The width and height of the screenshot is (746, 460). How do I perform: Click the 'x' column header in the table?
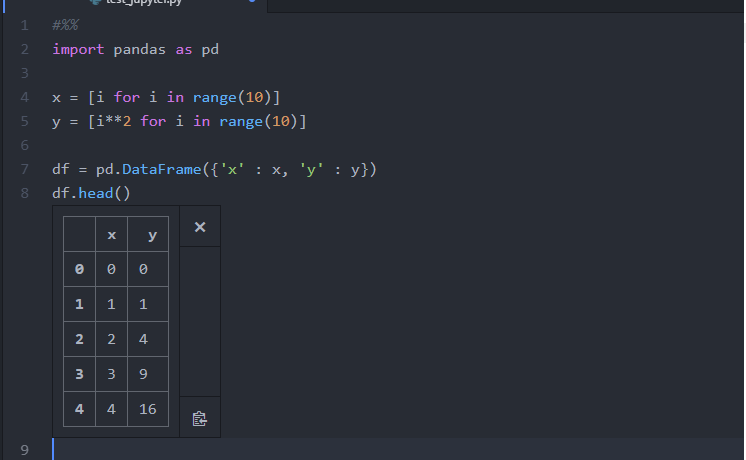click(x=111, y=235)
